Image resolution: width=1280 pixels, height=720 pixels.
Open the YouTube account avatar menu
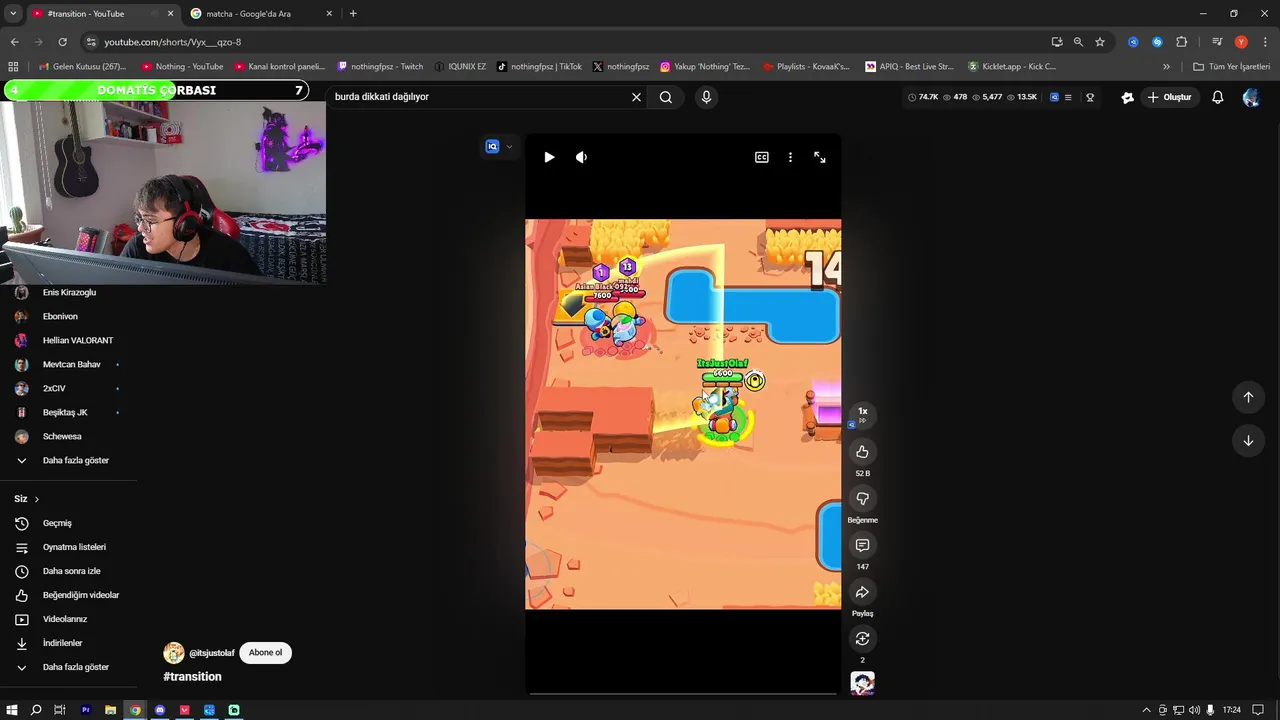pyautogui.click(x=1251, y=97)
